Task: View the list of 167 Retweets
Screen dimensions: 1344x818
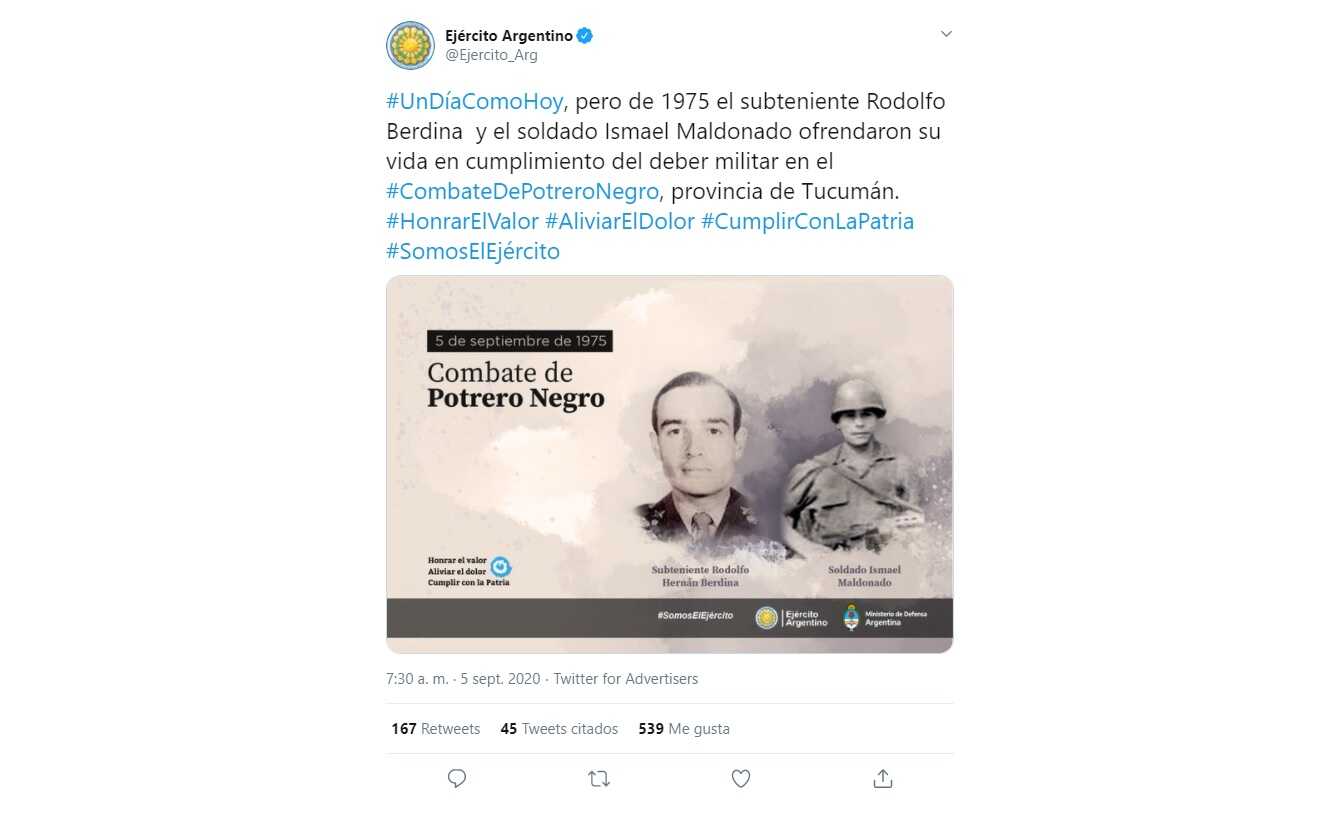Action: 436,729
